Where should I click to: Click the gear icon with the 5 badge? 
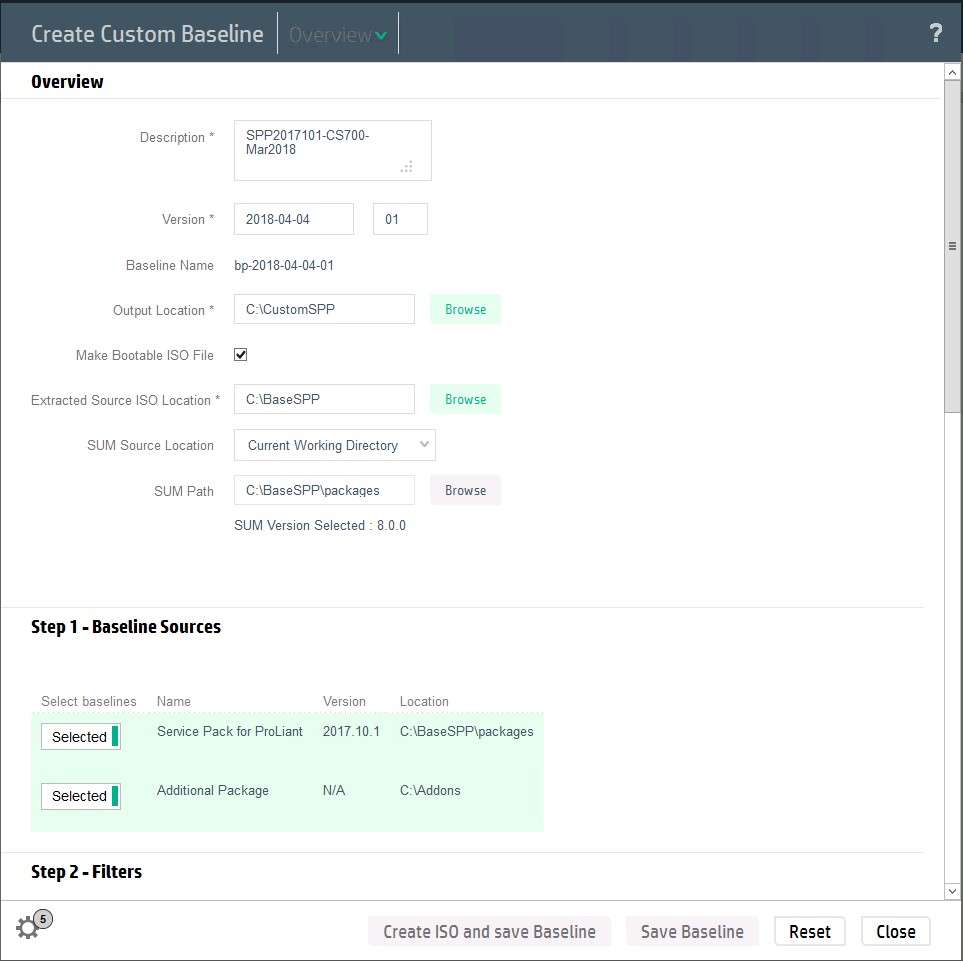coord(27,927)
